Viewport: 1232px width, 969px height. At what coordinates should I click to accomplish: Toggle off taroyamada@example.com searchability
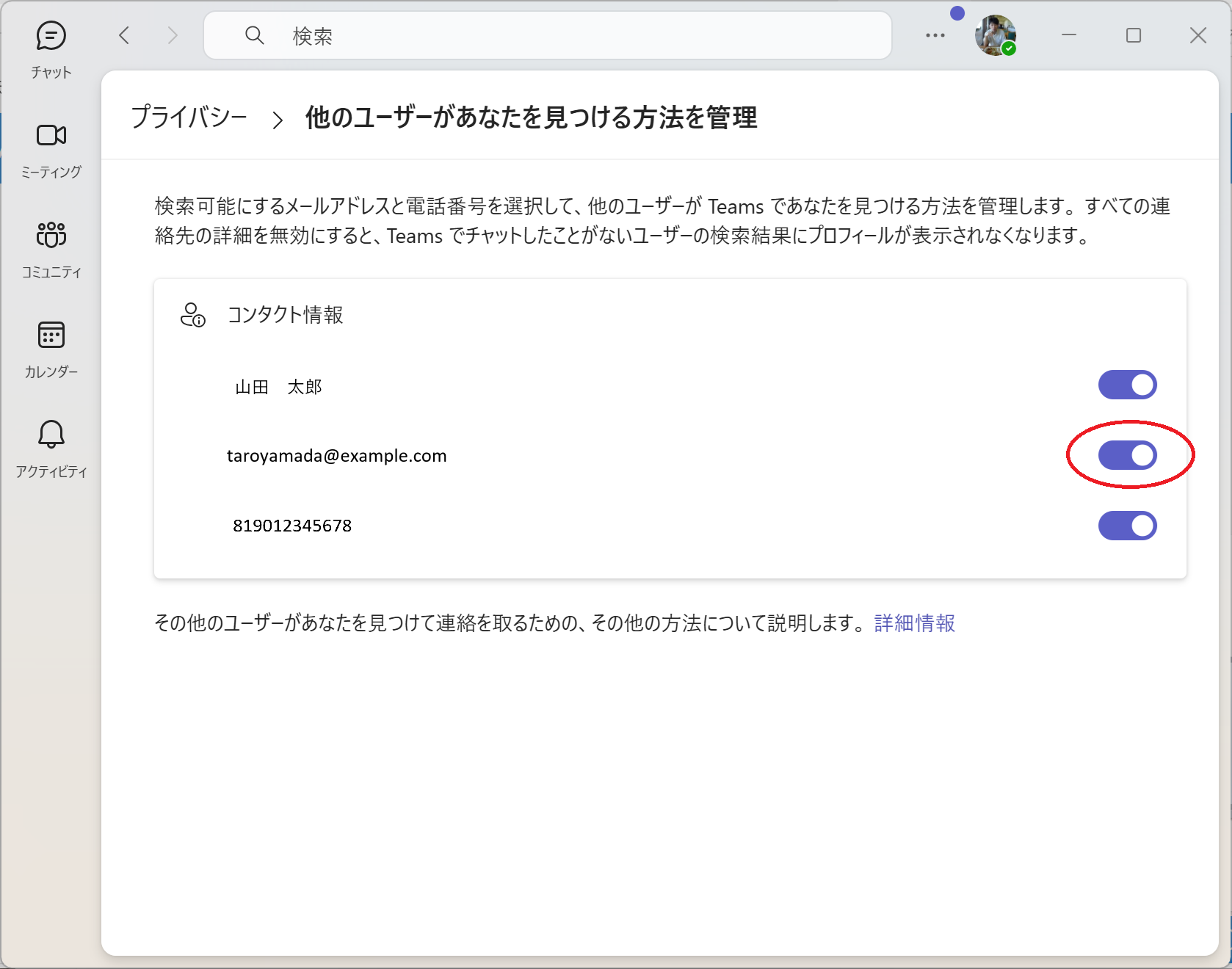tap(1127, 455)
